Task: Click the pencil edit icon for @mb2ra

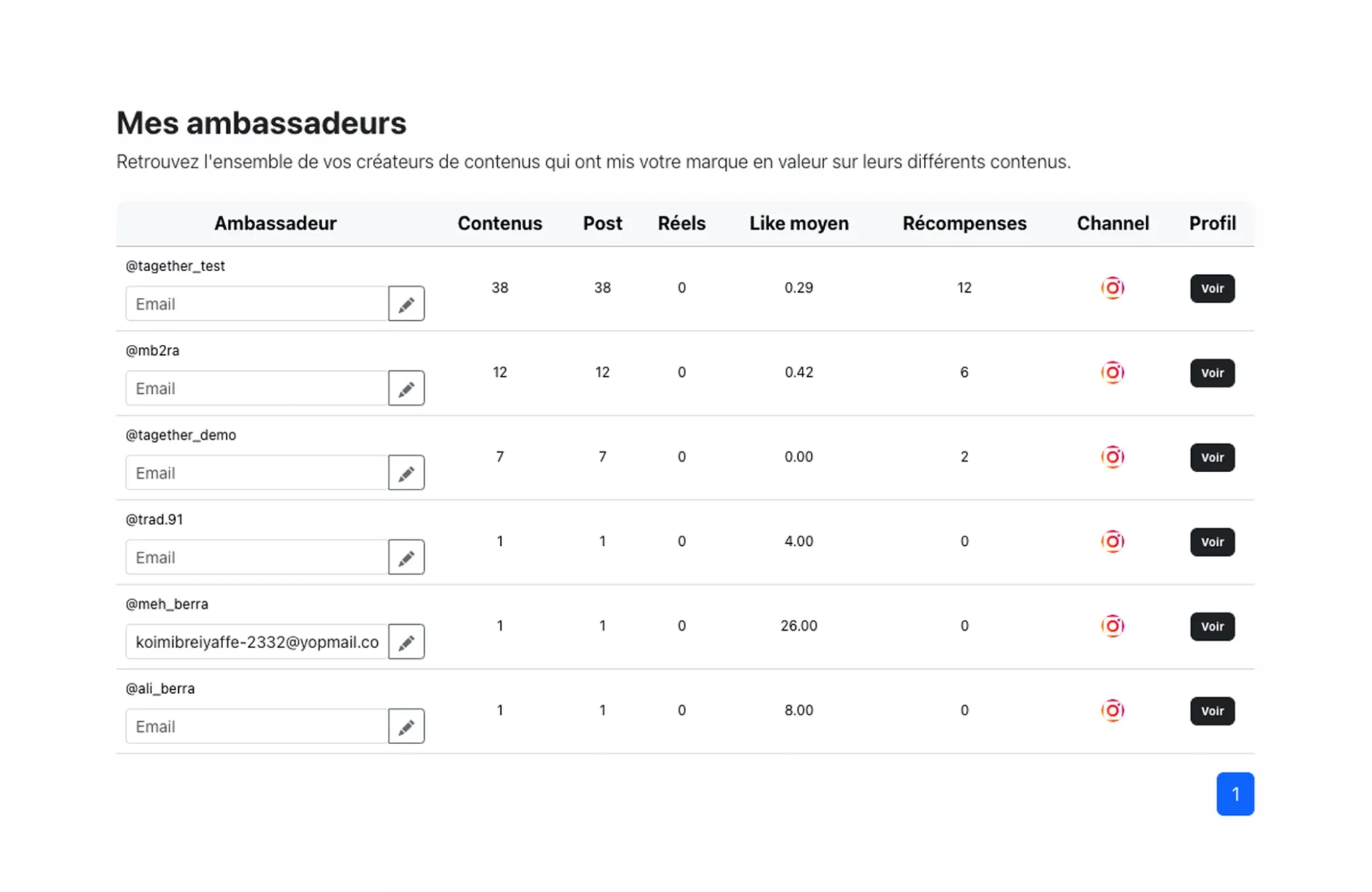Action: [x=406, y=388]
